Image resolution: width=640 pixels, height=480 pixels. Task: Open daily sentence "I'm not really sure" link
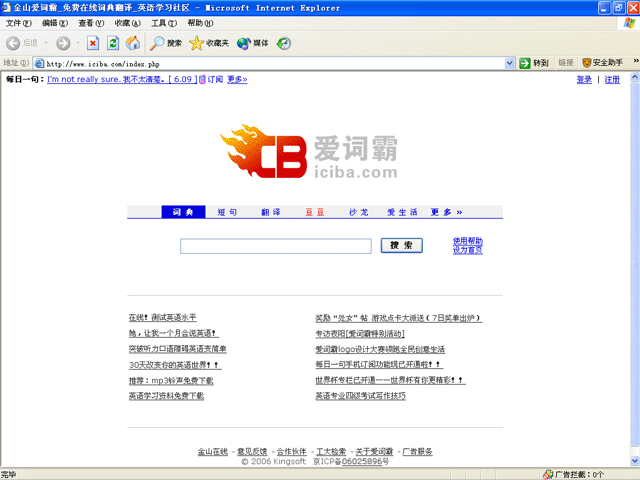tap(122, 79)
